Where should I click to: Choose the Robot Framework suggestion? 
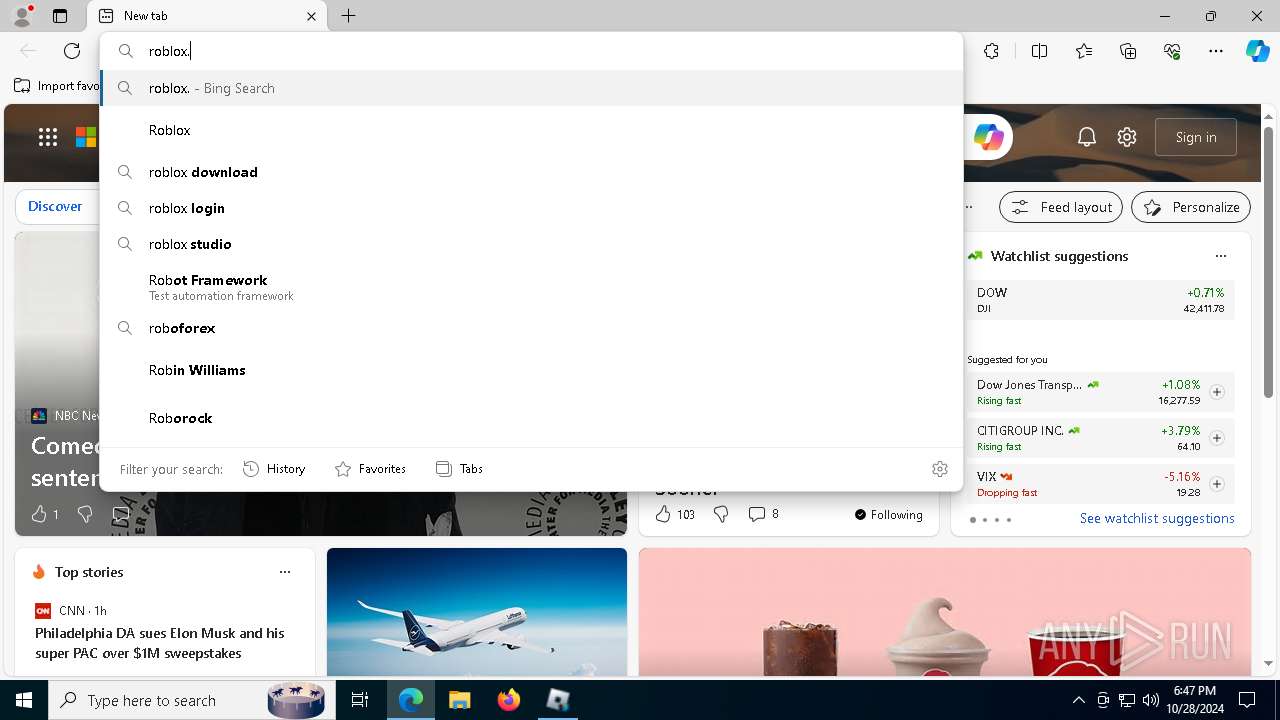click(x=532, y=287)
